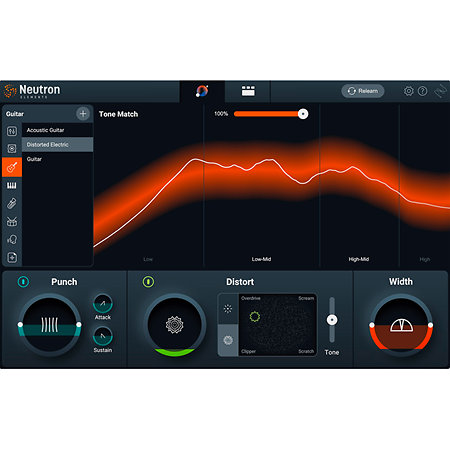Open the settings gear
Viewport: 450px width, 450px height.
pos(409,91)
